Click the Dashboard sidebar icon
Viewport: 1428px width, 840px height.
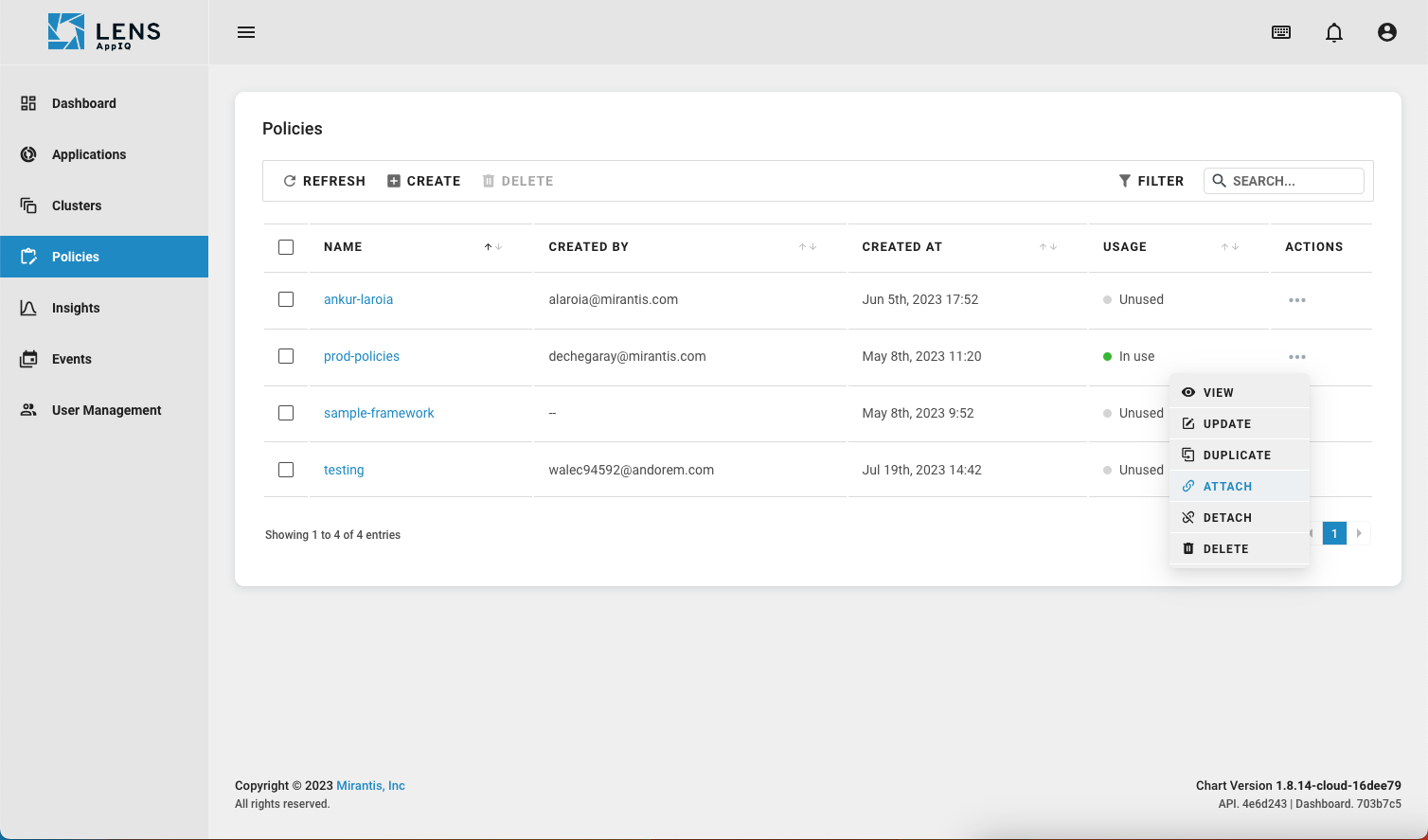coord(28,103)
